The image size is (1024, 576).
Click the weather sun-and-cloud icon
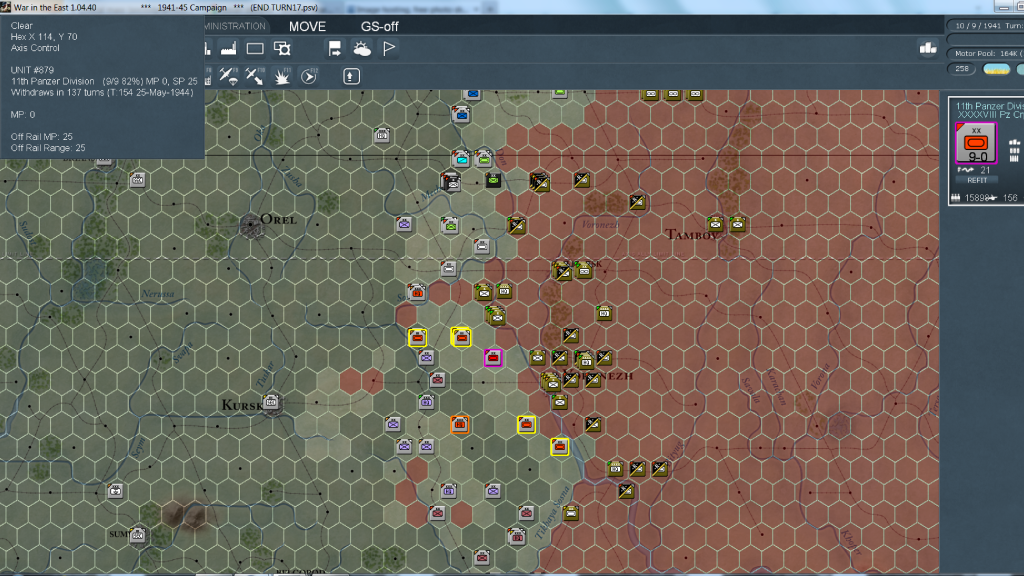point(362,48)
